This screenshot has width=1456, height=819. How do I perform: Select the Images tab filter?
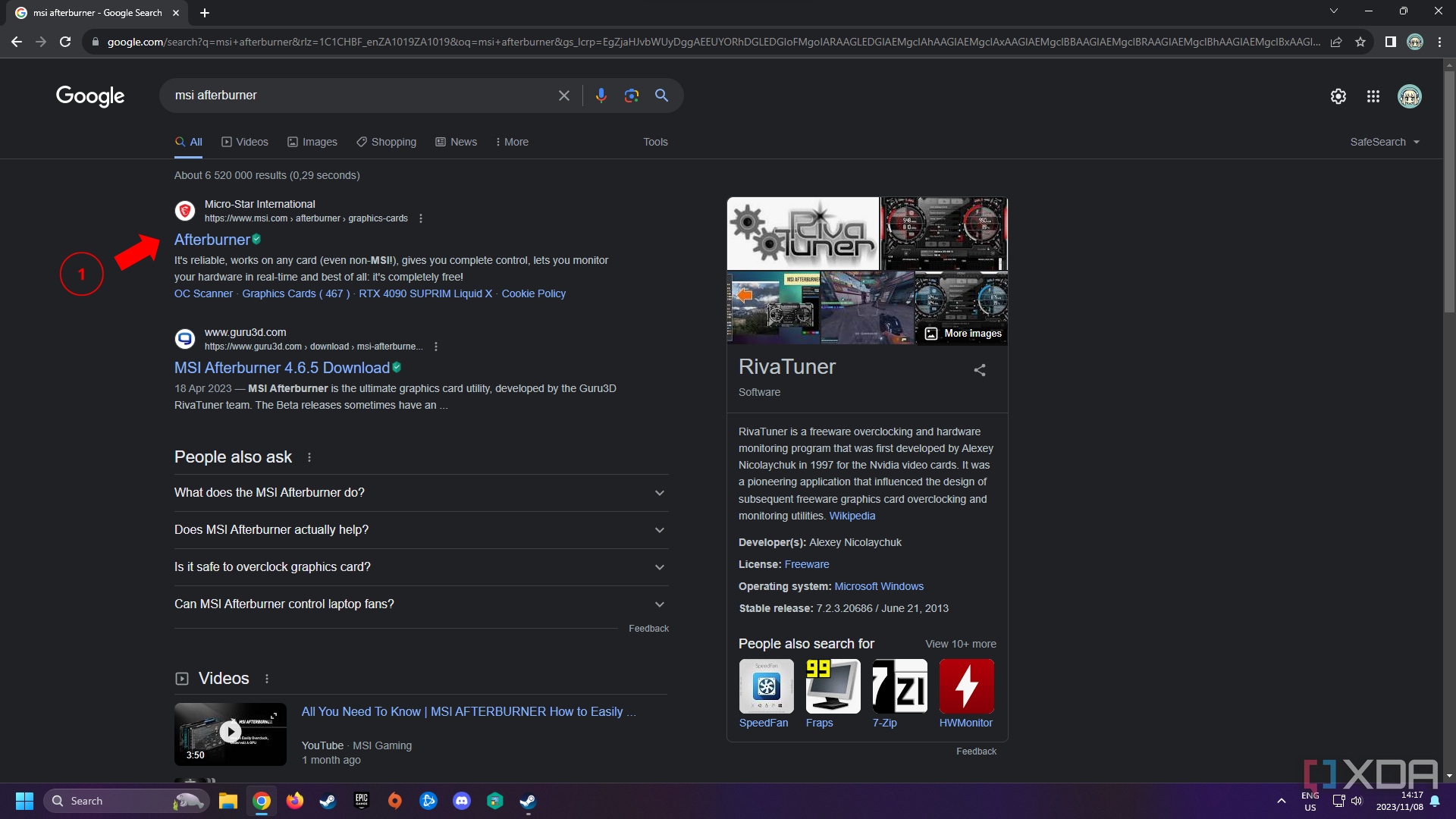[x=319, y=141]
